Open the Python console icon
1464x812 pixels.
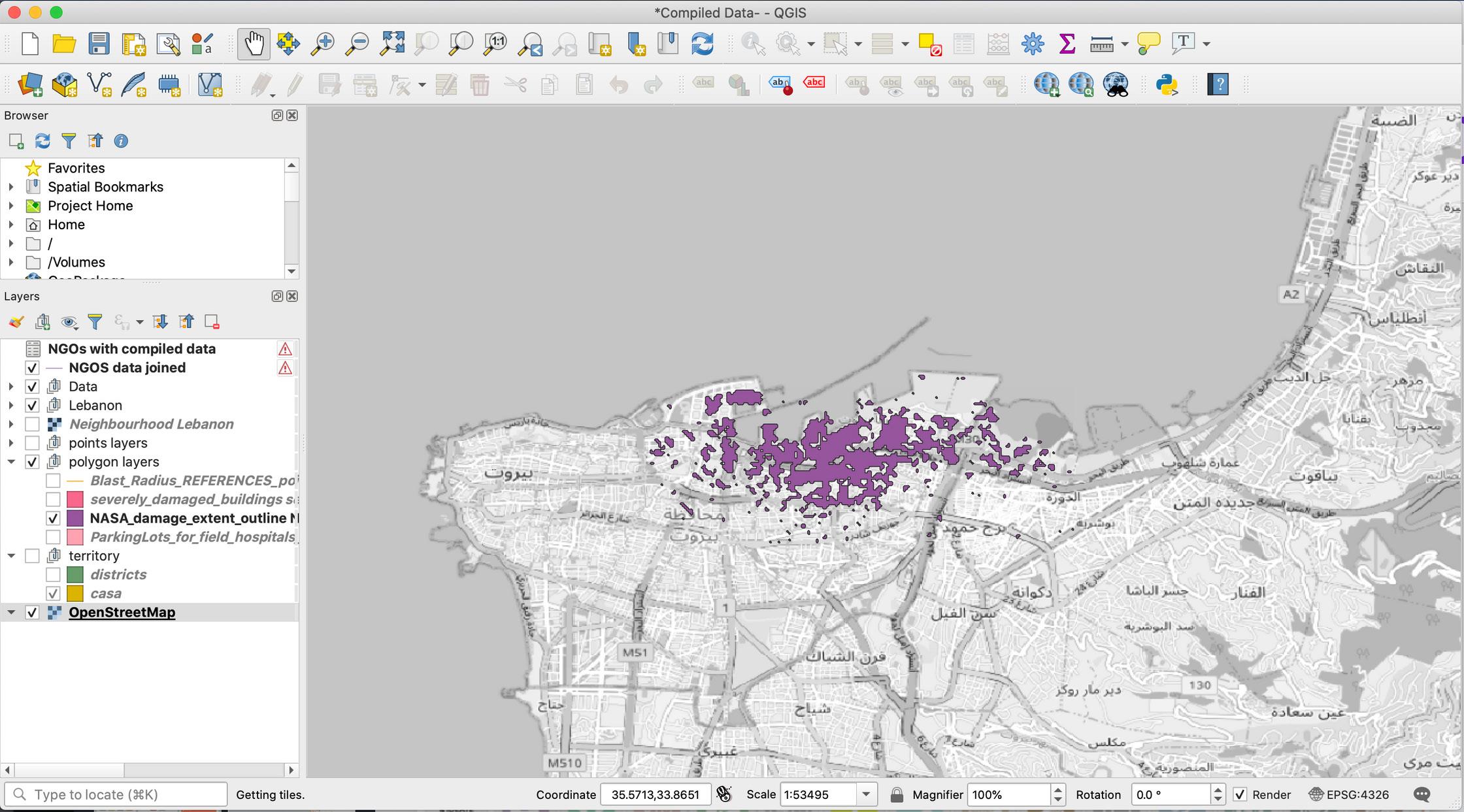(x=1167, y=84)
